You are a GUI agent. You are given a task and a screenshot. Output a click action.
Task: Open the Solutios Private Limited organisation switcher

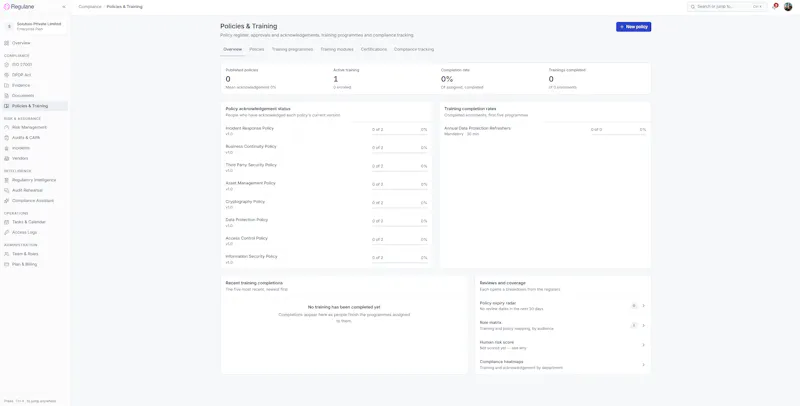coord(34,27)
